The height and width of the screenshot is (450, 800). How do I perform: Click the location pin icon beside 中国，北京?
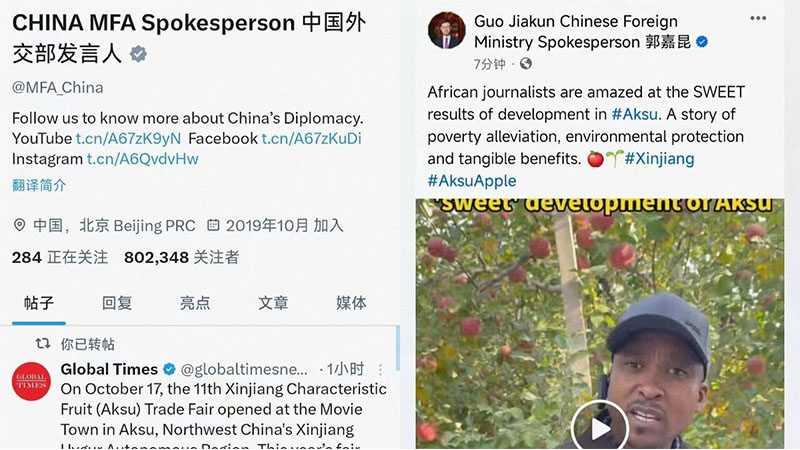(19, 225)
